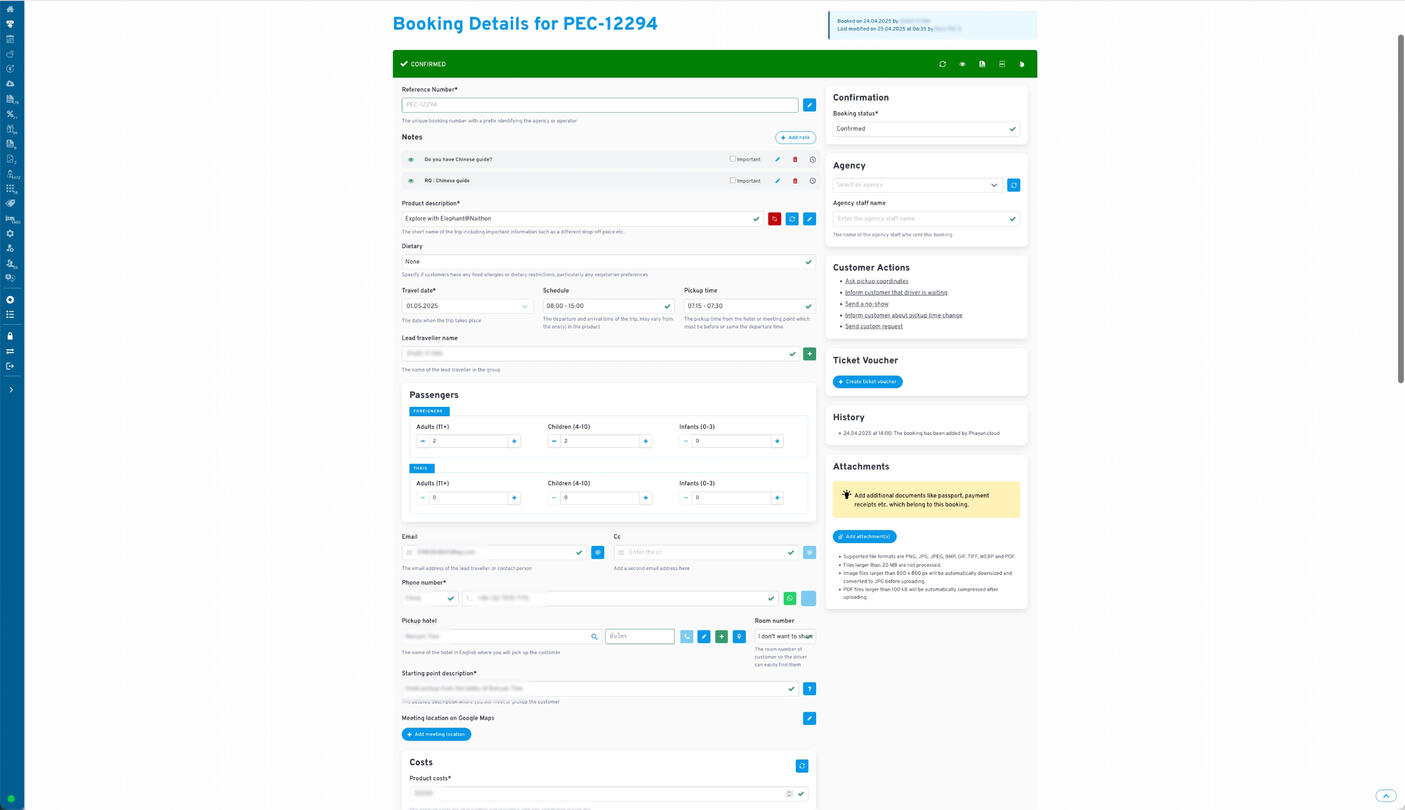Increase foreigner Adults count with plus button

pyautogui.click(x=514, y=441)
